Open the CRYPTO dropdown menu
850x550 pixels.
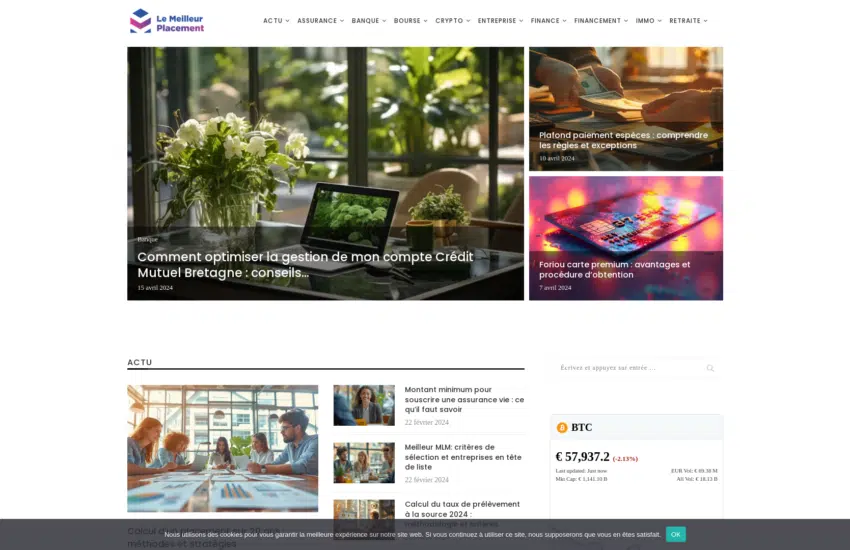coord(452,21)
